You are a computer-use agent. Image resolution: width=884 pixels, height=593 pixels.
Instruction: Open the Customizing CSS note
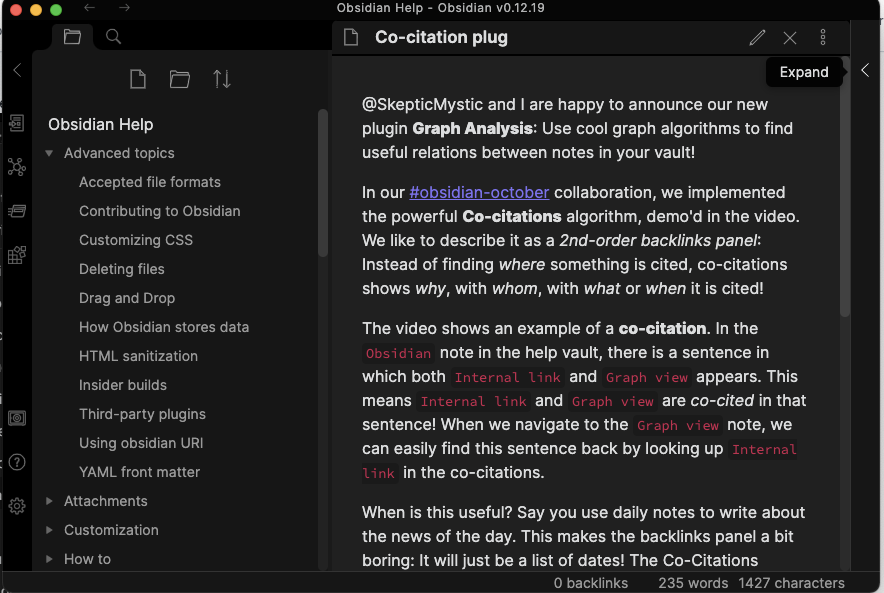coord(136,240)
